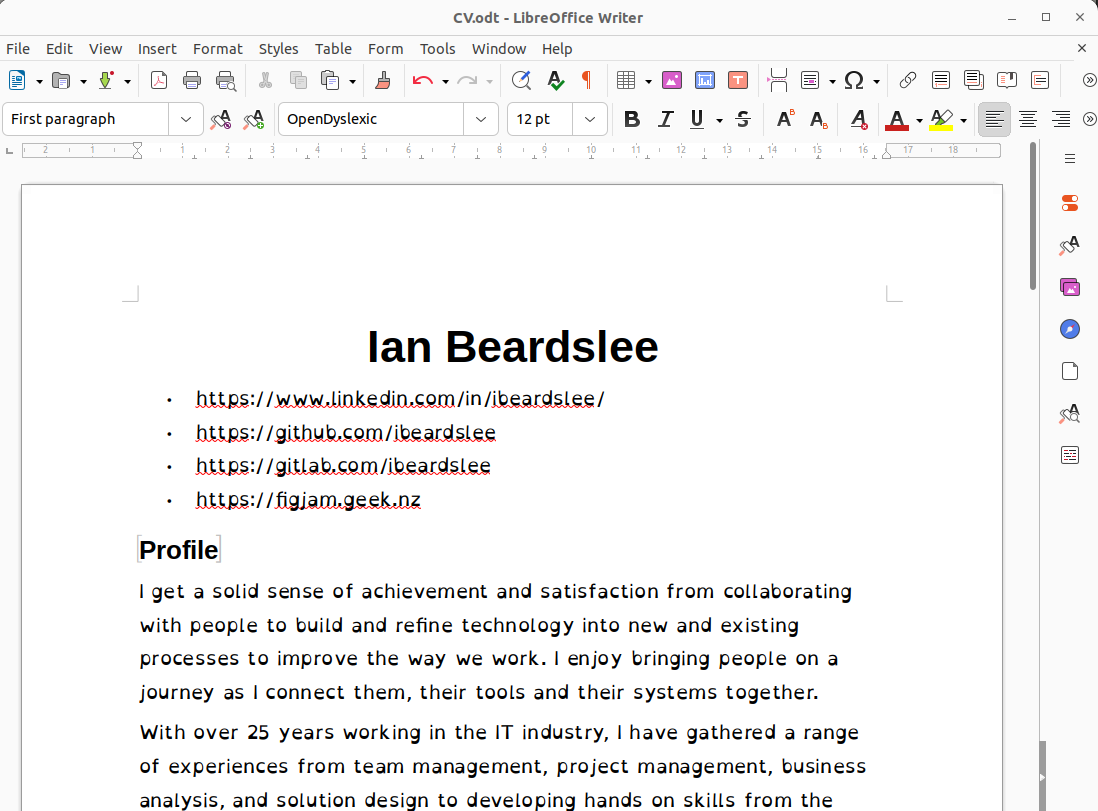Click the LinkedIn profile link

400,398
